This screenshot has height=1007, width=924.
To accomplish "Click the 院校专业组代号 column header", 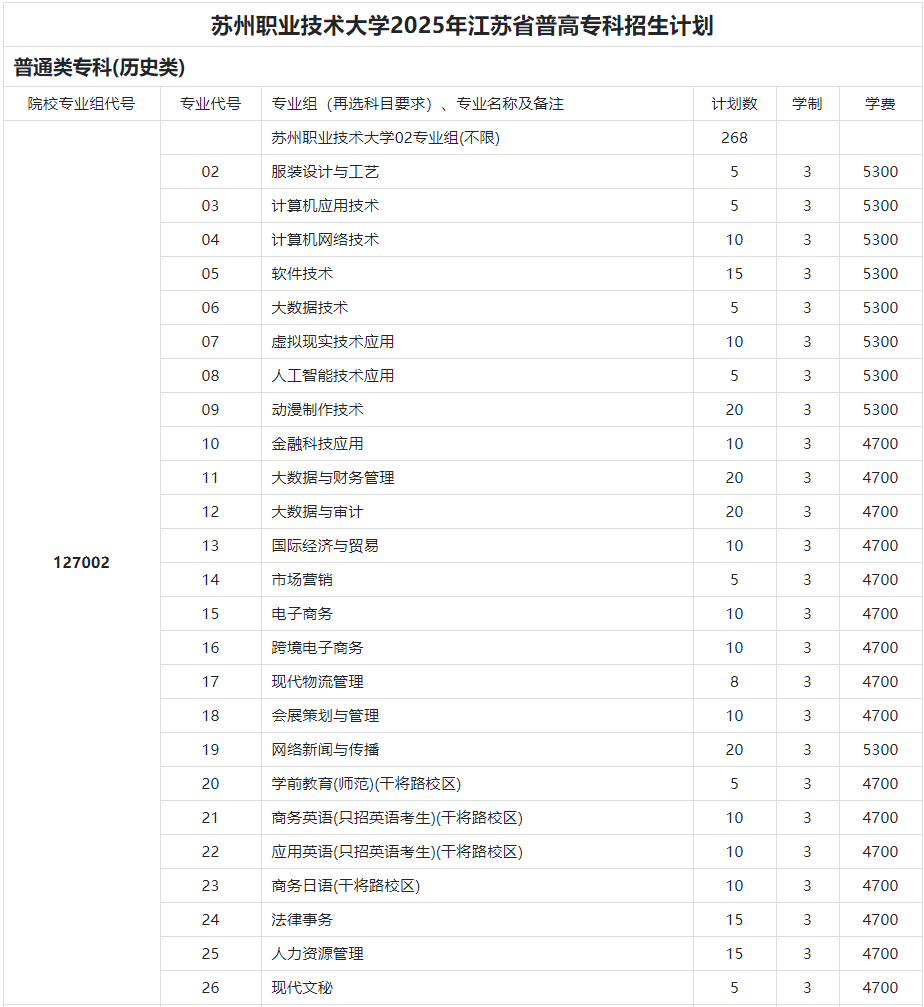I will tap(81, 104).
